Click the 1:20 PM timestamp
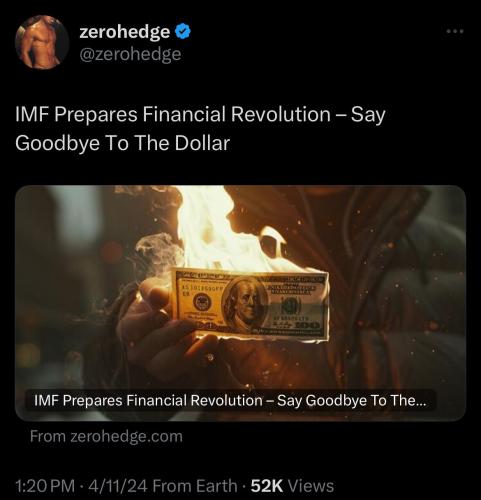 coord(45,486)
